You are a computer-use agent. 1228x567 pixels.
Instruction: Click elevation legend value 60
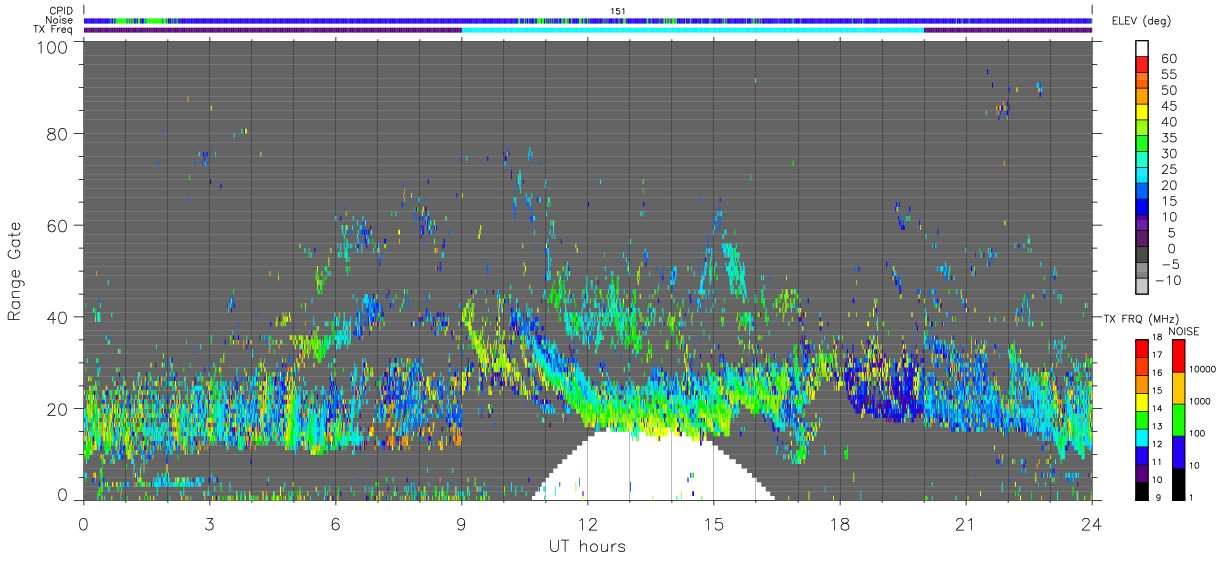[x=1168, y=58]
